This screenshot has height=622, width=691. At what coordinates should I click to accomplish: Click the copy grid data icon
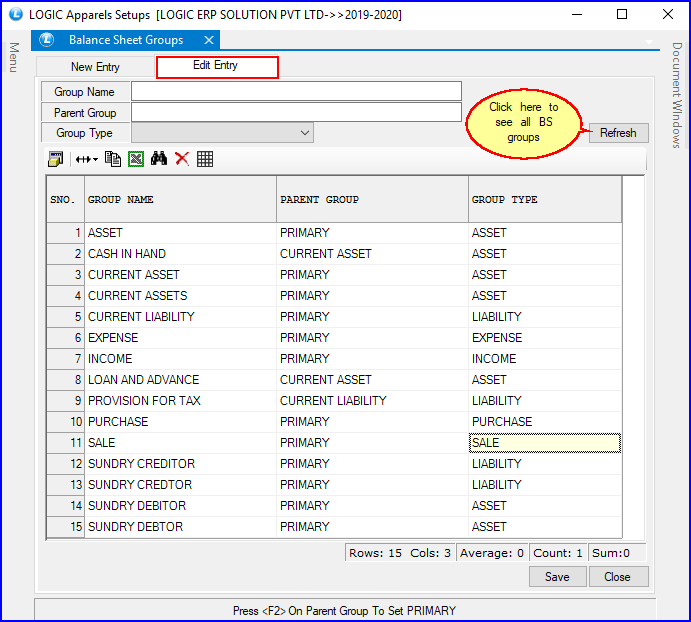[113, 159]
